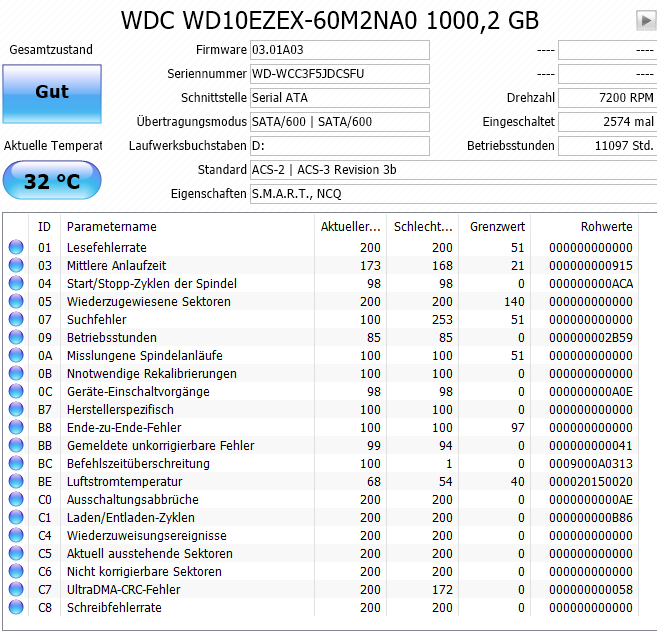
Task: Click status orb of Herstellerspezifisch row
Action: click(16, 409)
